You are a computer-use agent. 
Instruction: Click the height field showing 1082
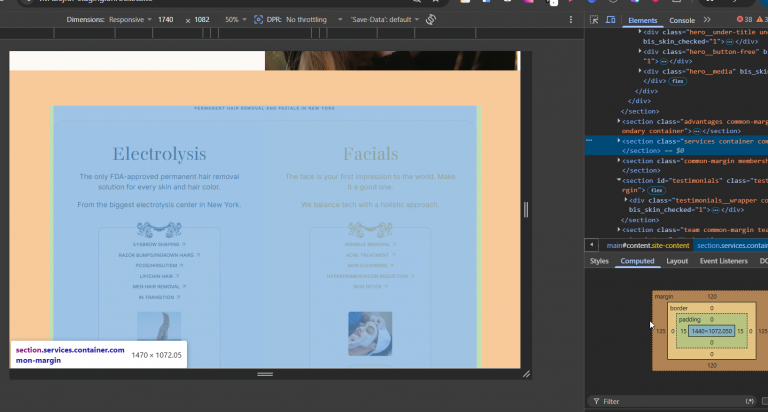click(x=202, y=20)
